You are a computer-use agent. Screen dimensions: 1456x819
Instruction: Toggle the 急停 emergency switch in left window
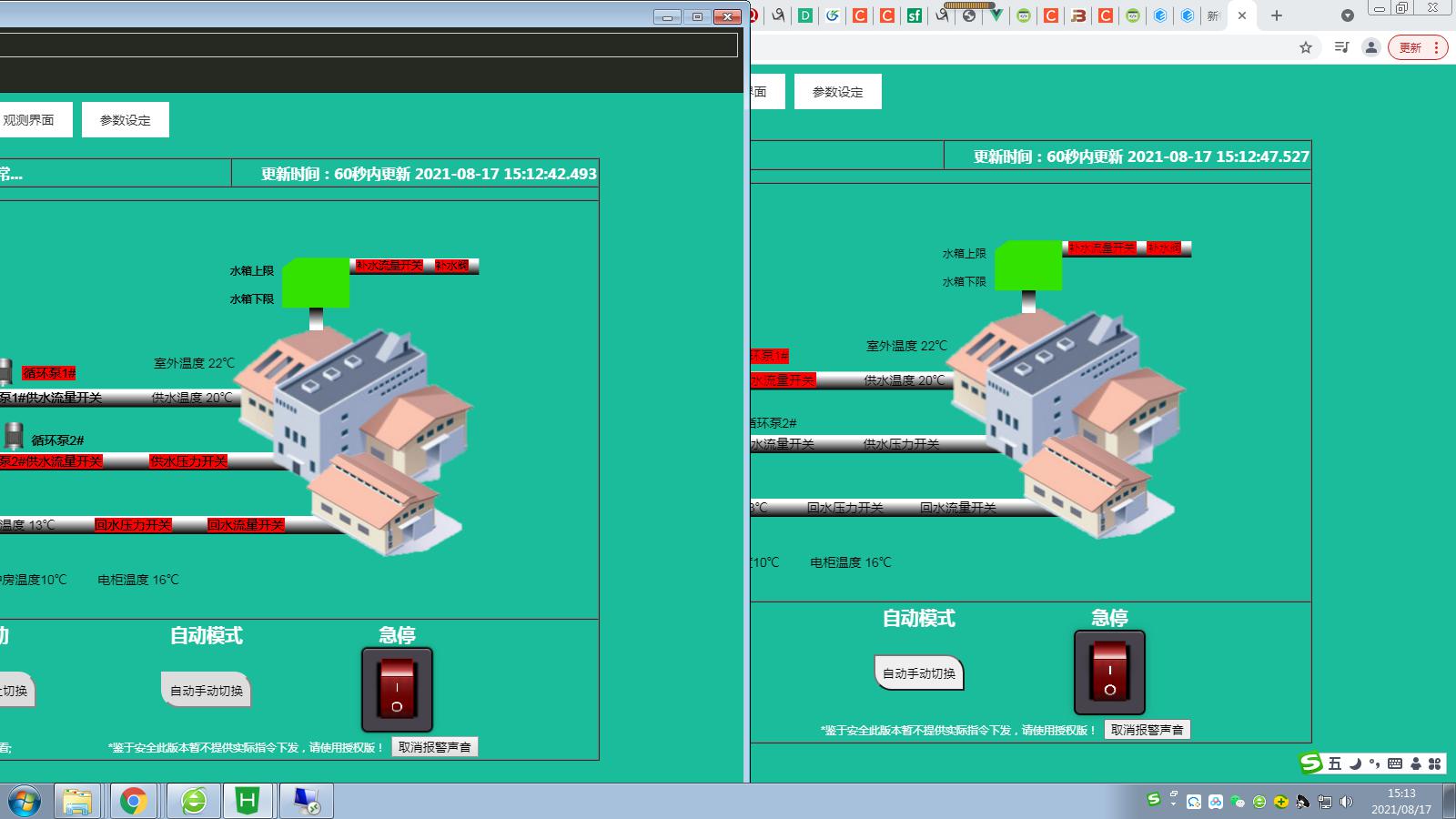click(x=397, y=690)
